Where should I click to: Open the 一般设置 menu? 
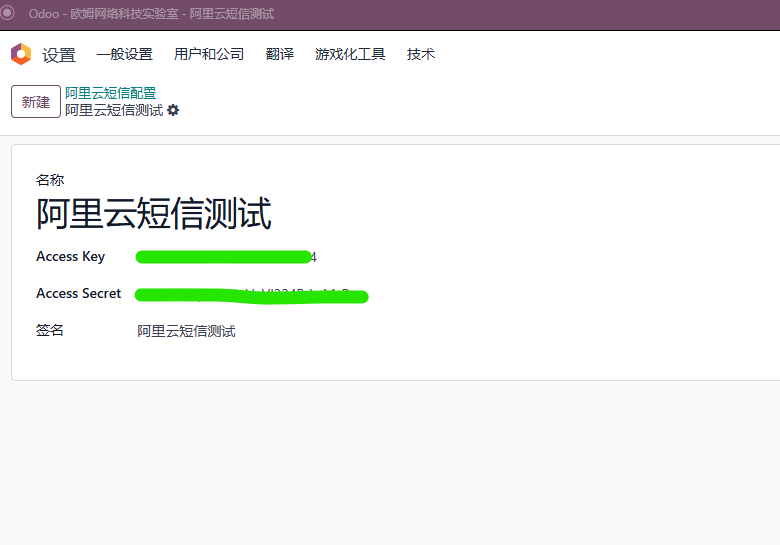pos(124,54)
